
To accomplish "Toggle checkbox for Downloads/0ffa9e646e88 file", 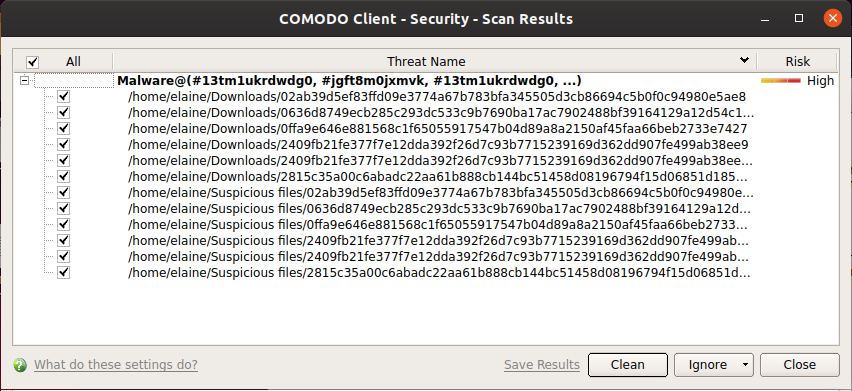I will pos(64,129).
